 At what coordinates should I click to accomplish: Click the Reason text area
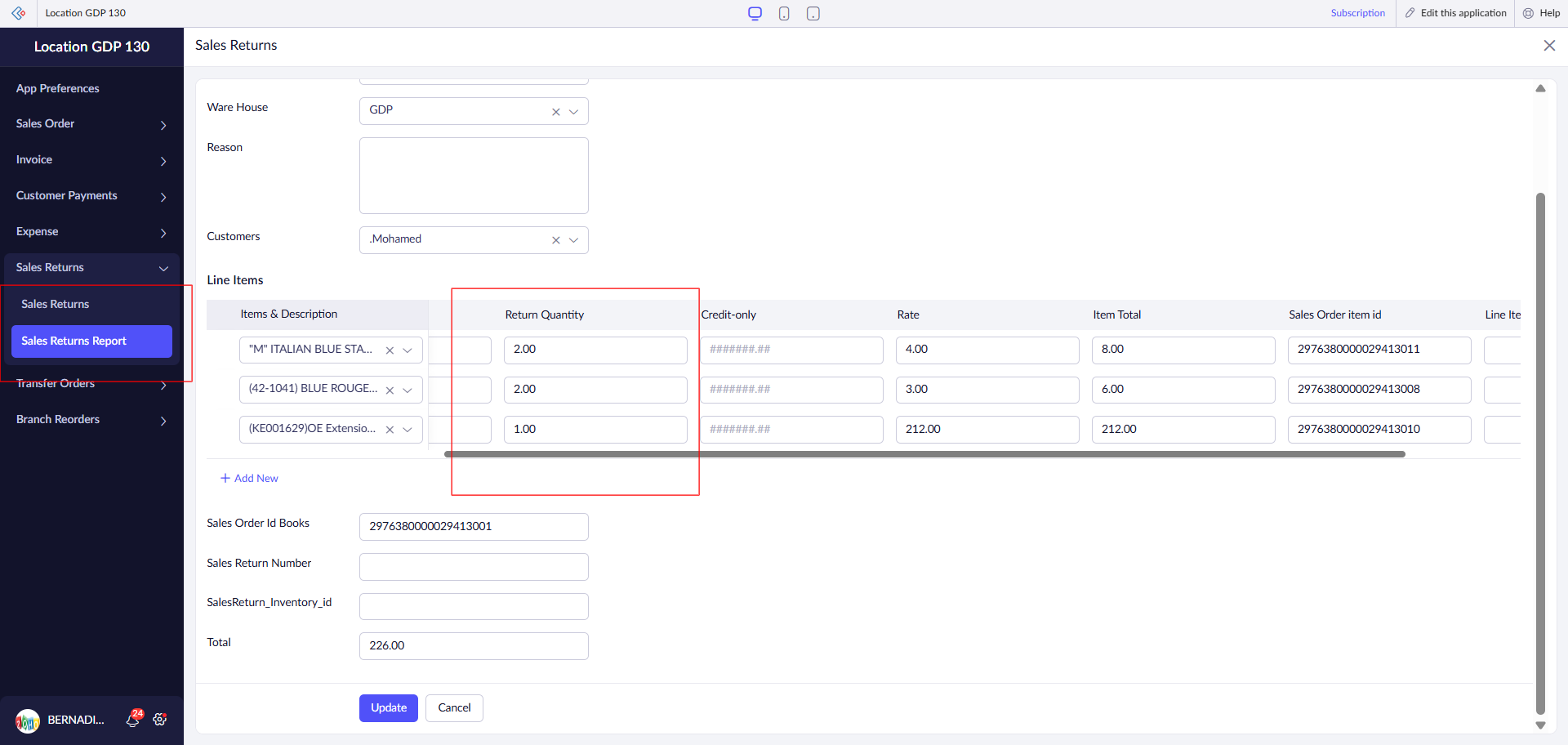tap(474, 176)
